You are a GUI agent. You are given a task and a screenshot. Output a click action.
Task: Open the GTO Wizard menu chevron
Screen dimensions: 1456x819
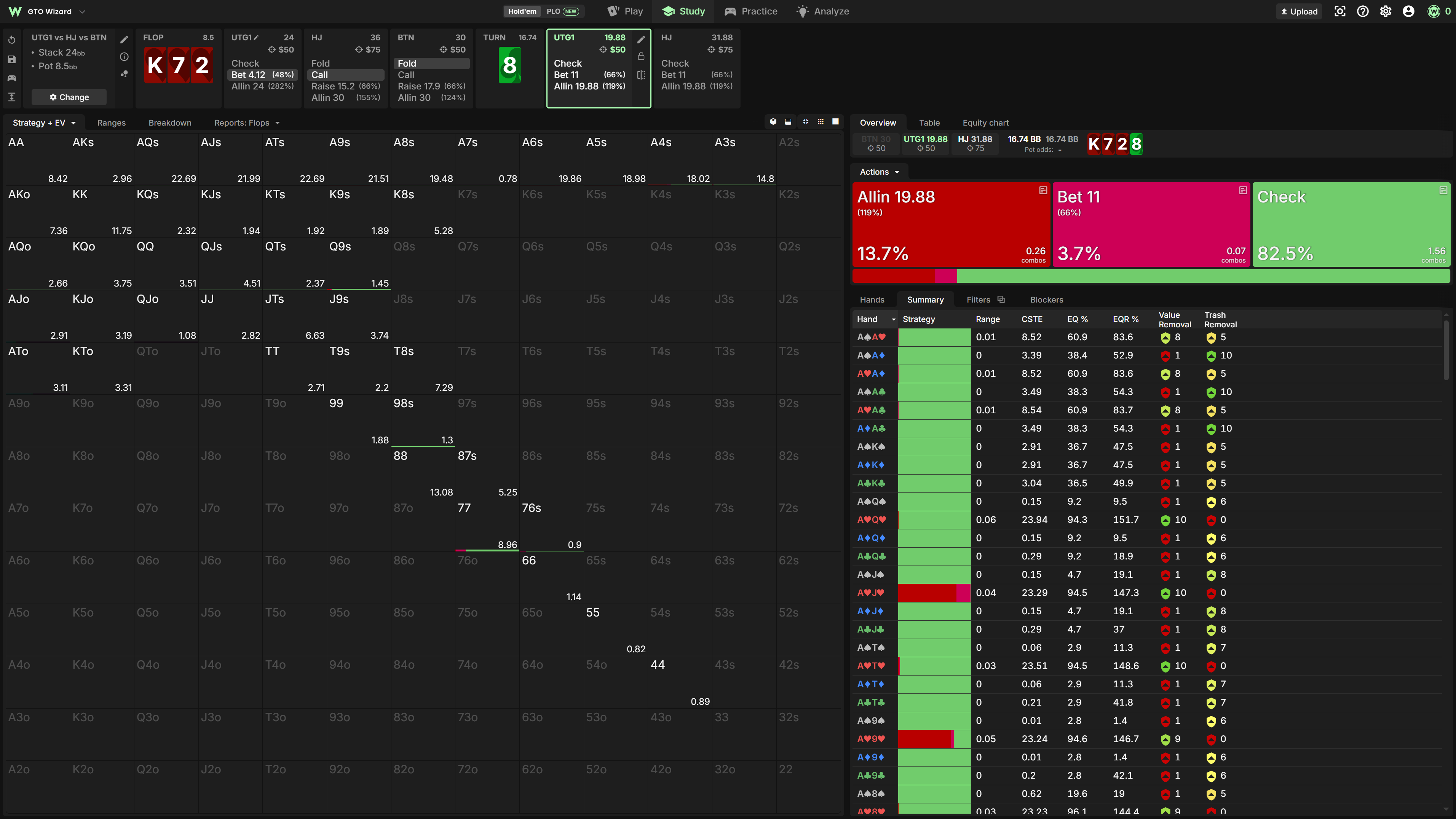82,11
